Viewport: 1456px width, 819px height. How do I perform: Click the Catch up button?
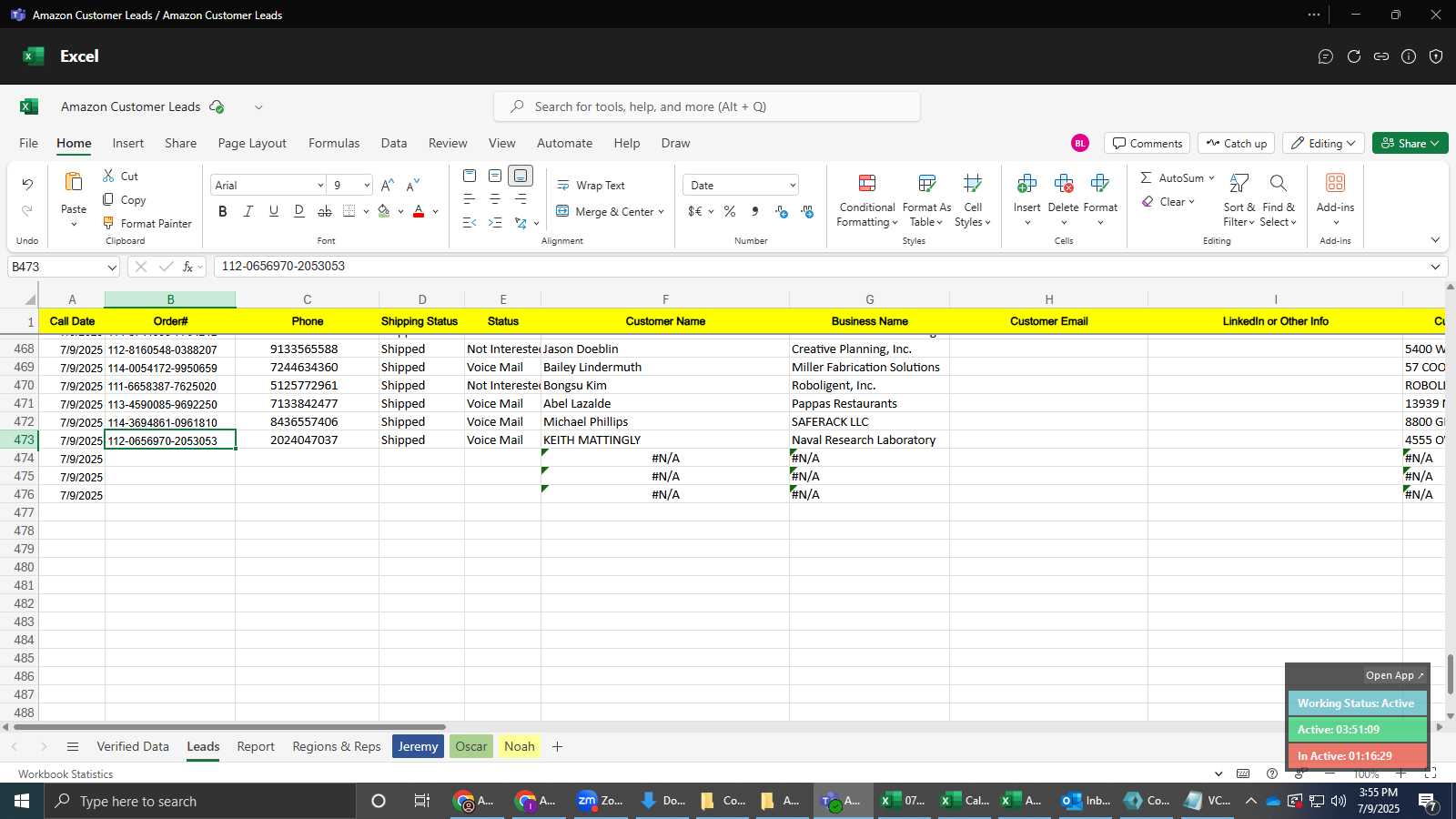[1236, 144]
